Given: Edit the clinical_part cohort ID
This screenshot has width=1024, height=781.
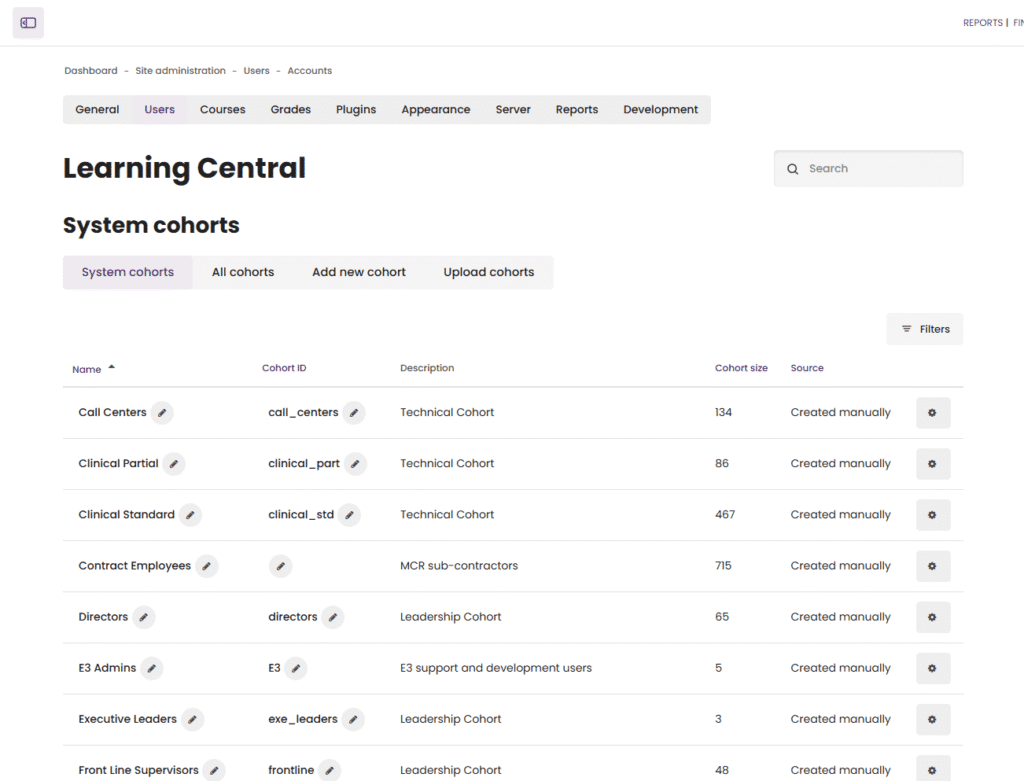Looking at the screenshot, I should [355, 464].
